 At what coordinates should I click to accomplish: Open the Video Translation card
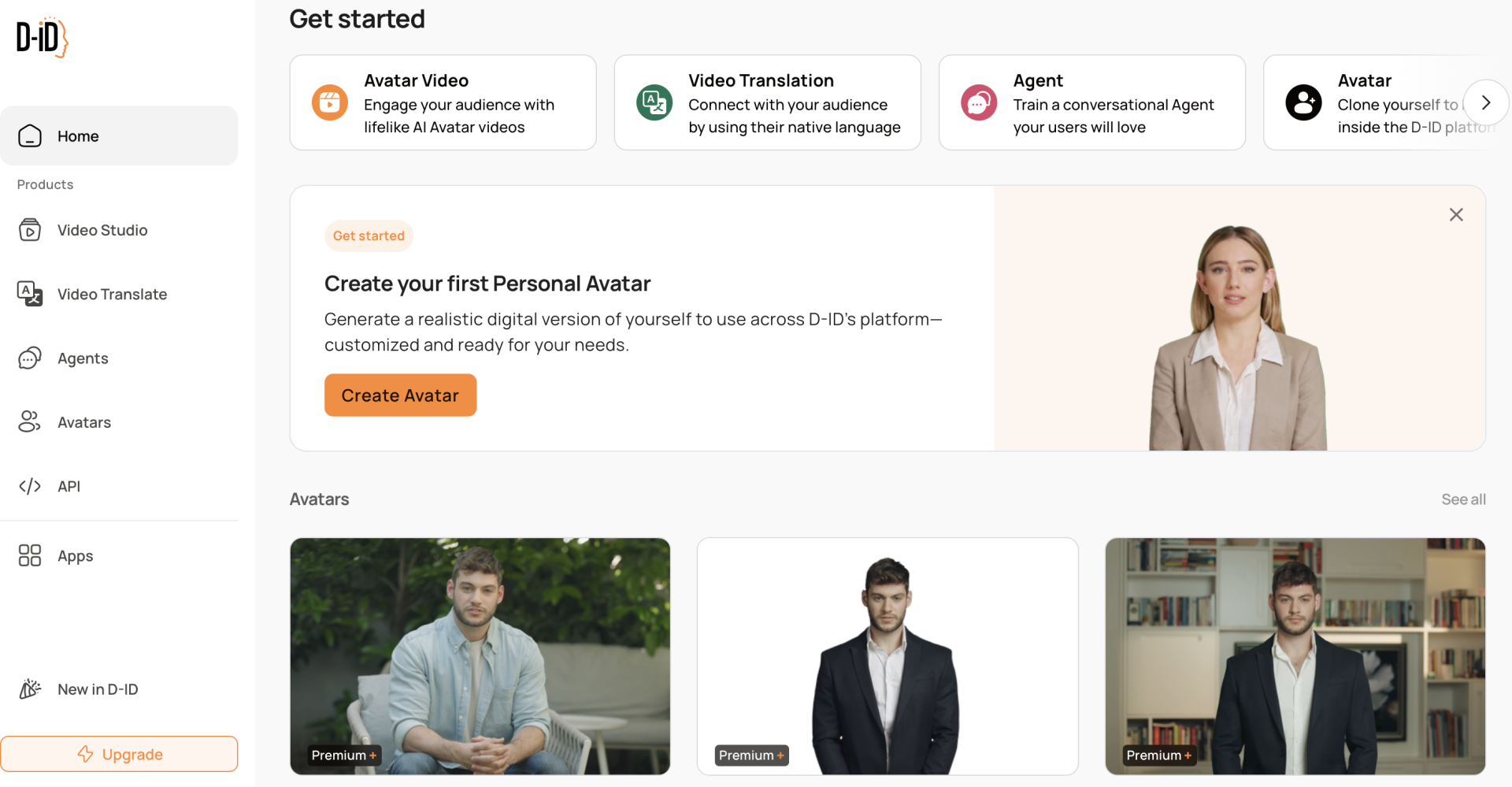coord(767,102)
